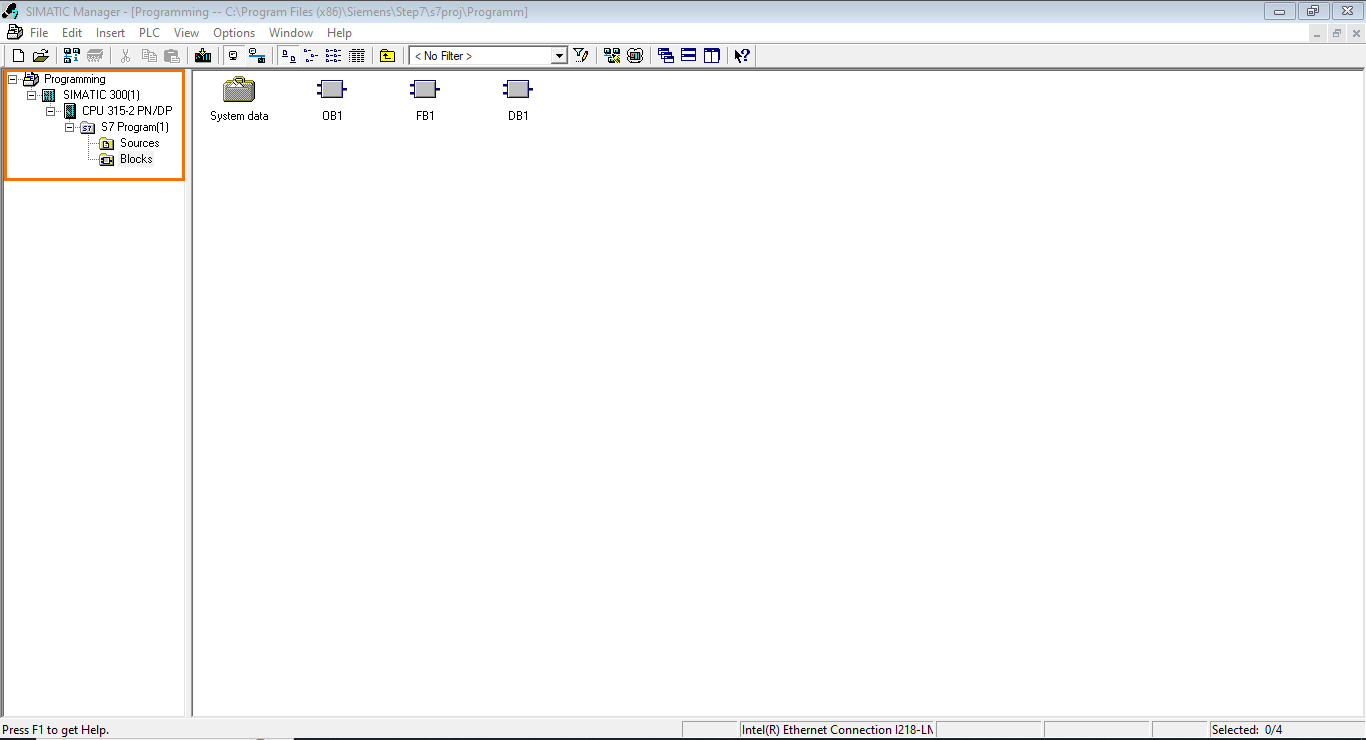Collapse the SIMATIC 300(1) tree node

pos(32,95)
